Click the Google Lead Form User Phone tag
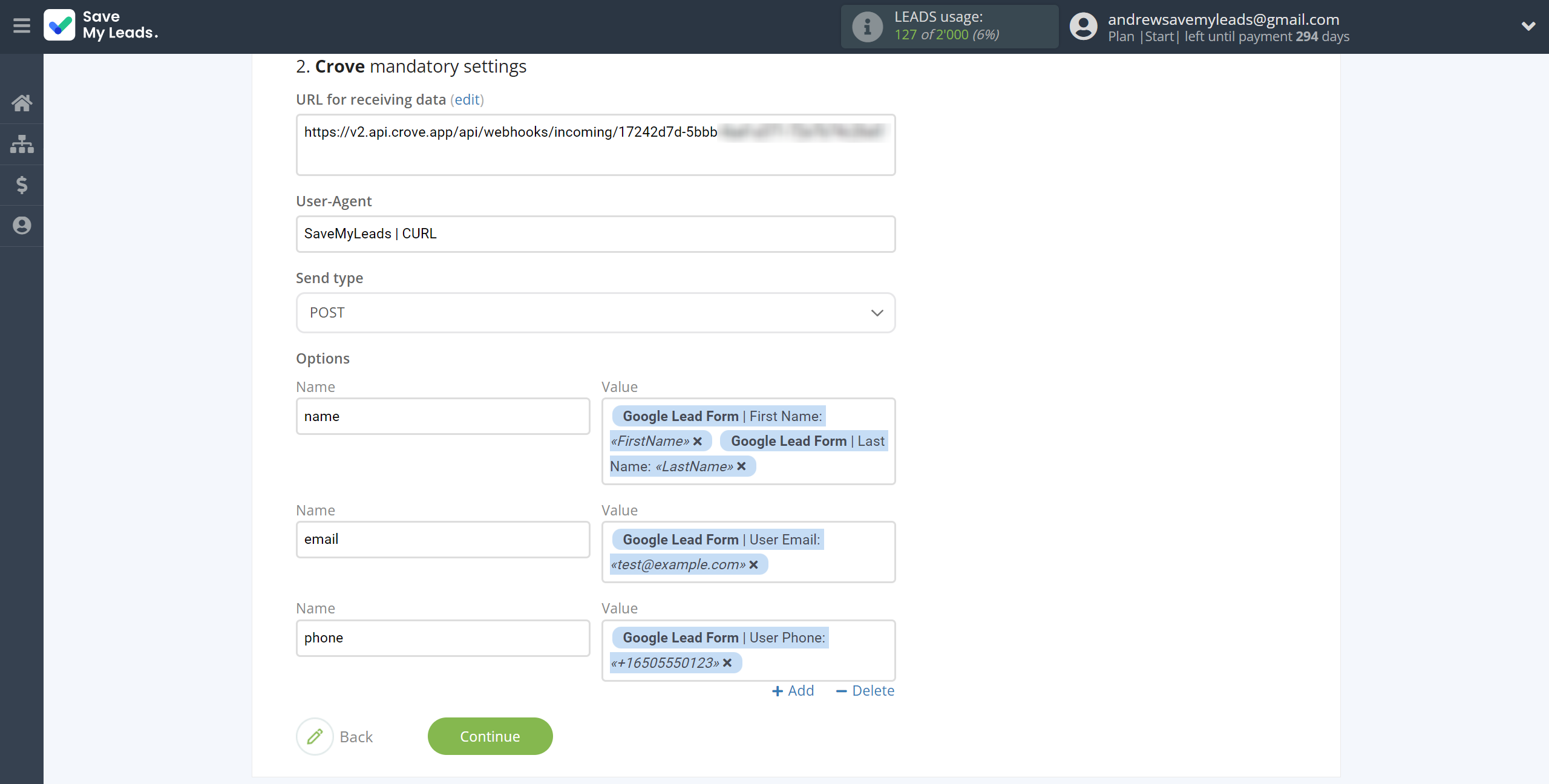Viewport: 1549px width, 784px height. click(x=720, y=650)
